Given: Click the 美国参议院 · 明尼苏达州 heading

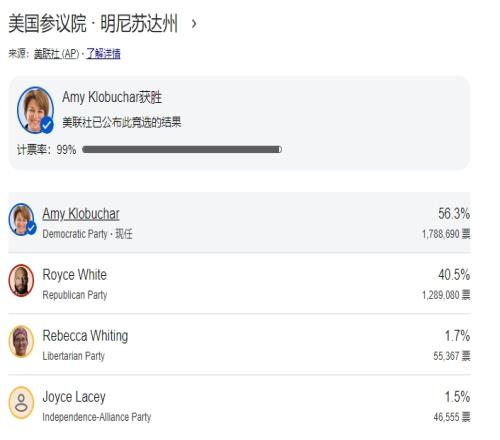Looking at the screenshot, I should [93, 24].
